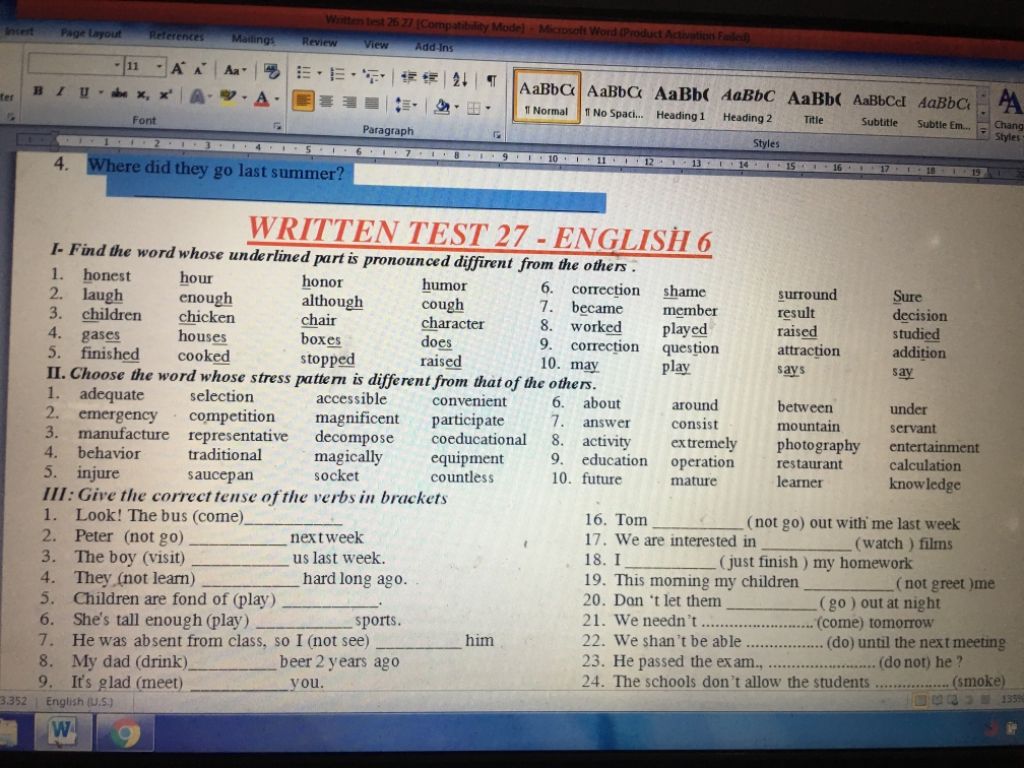
Task: Click the Word icon in the taskbar
Action: [63, 730]
